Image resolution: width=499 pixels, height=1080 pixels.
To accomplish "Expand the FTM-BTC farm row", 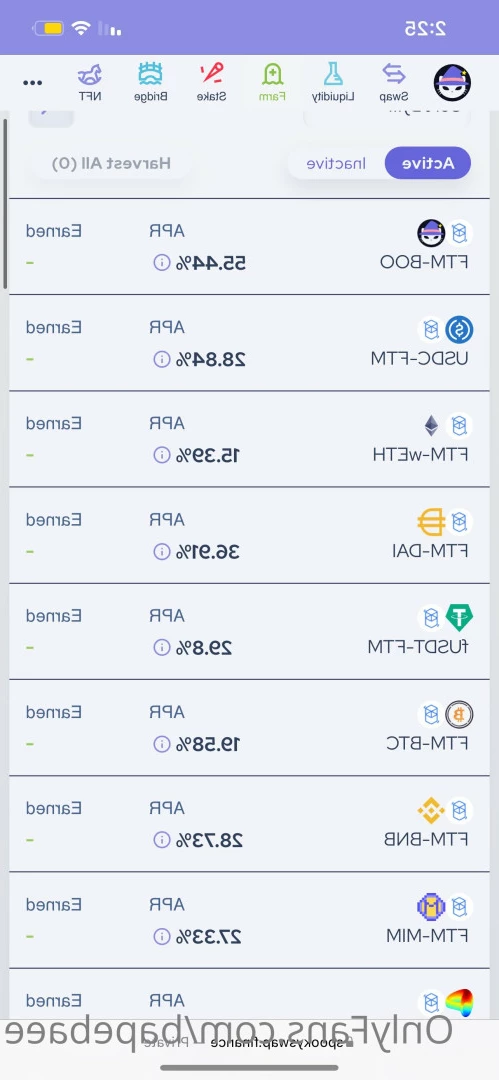I will coord(249,728).
